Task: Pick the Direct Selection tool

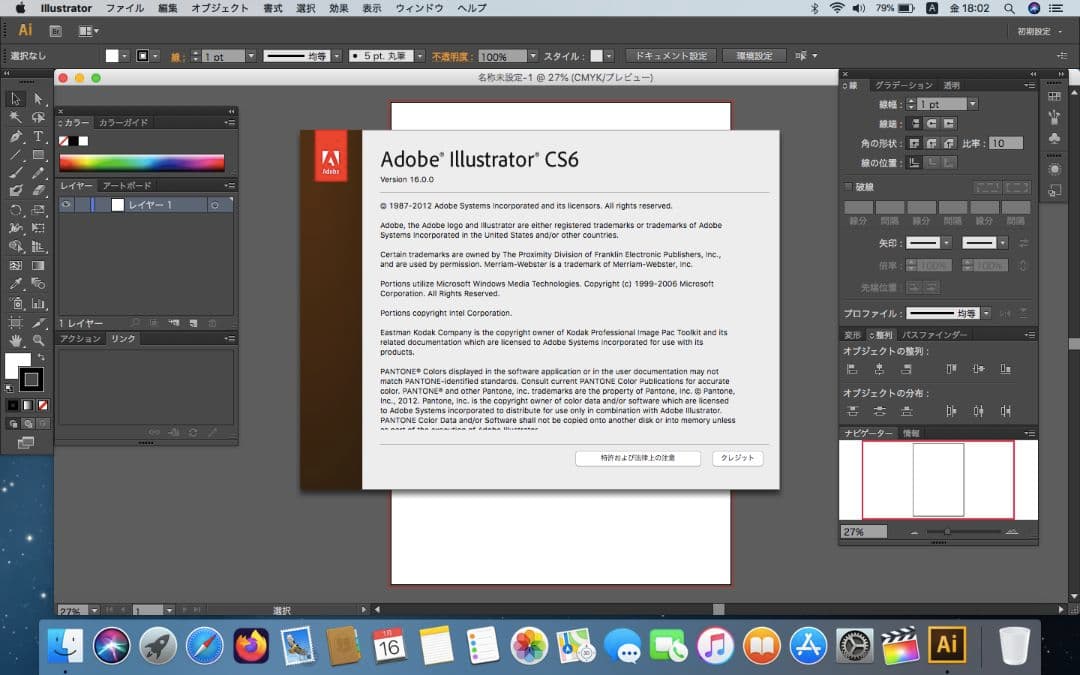Action: click(x=38, y=99)
